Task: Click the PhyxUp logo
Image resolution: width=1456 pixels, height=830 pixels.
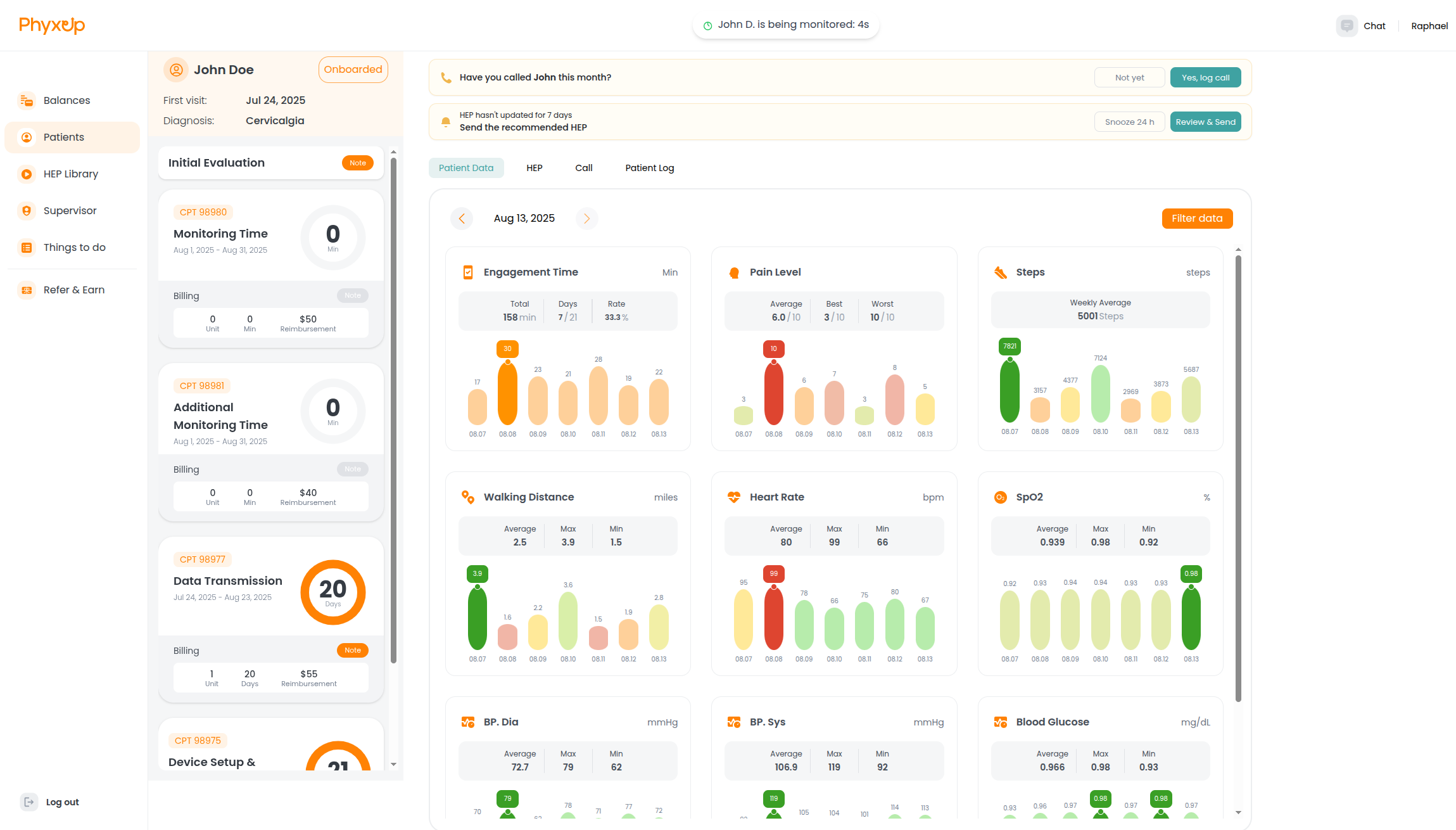Action: 52,25
